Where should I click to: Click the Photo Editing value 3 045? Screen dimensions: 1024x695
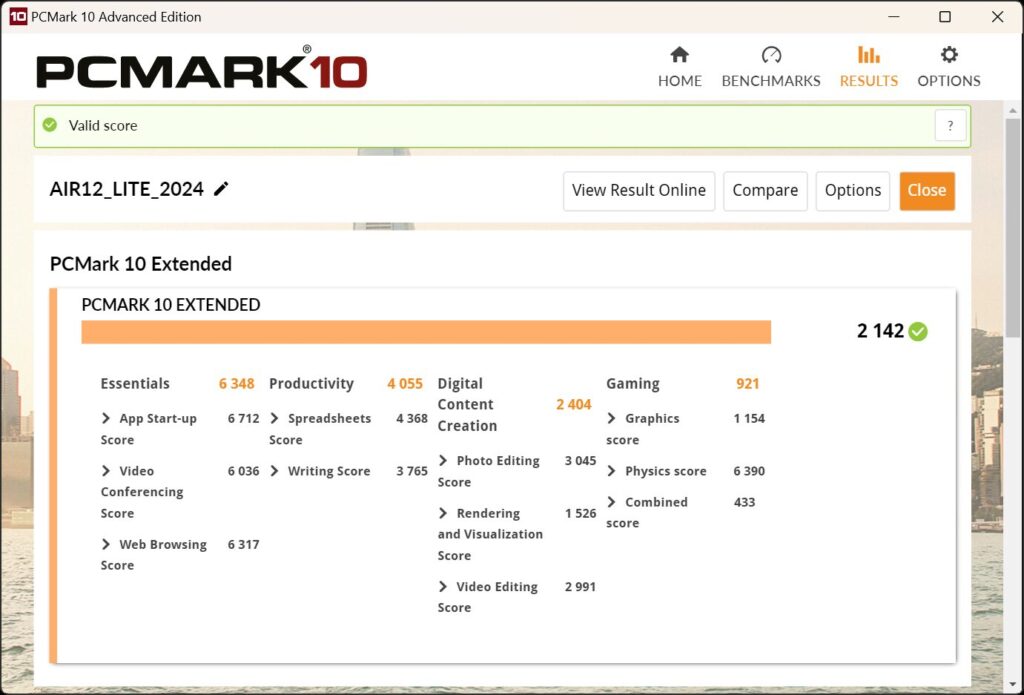pyautogui.click(x=581, y=461)
